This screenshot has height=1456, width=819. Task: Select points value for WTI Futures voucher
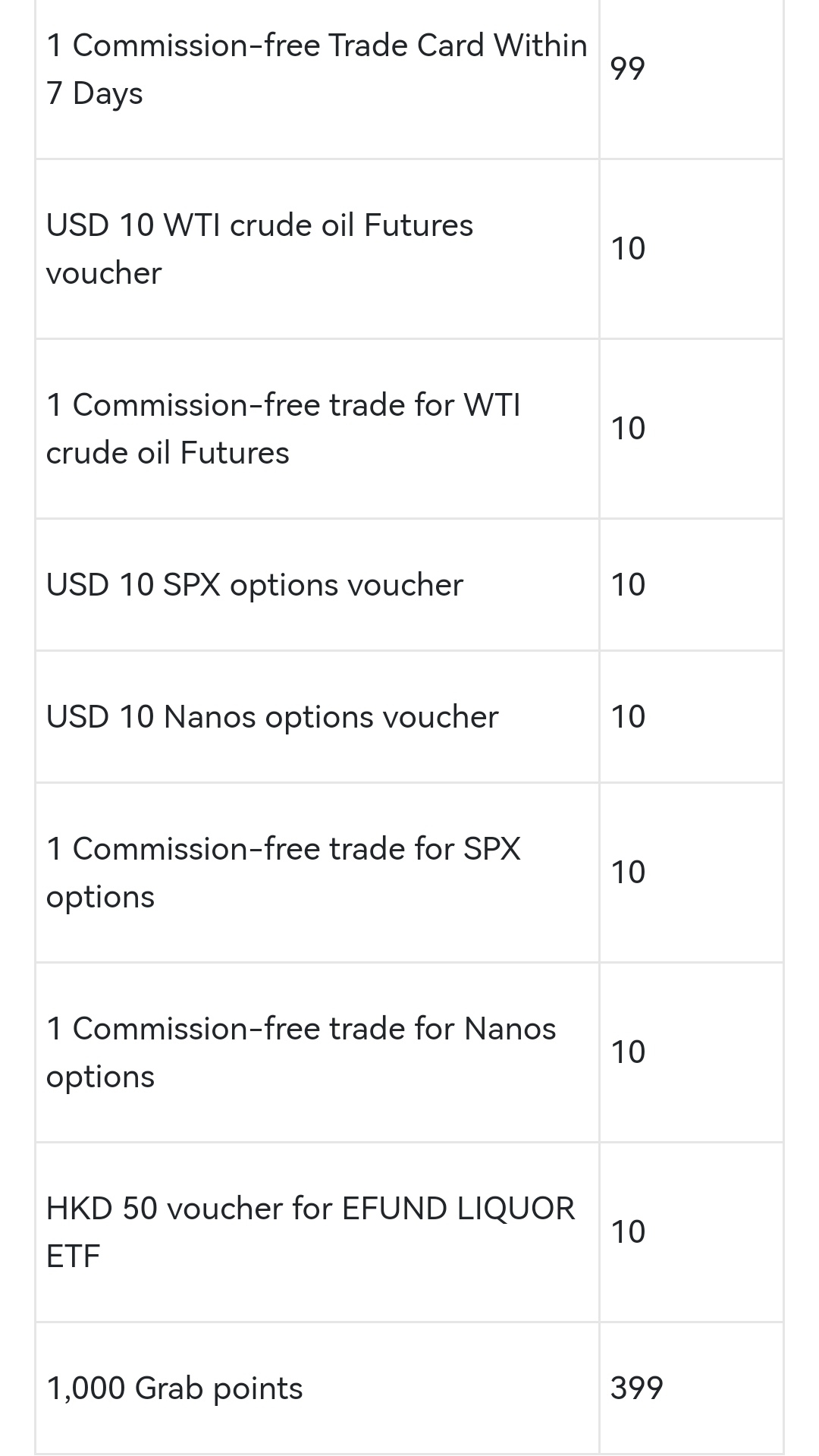click(628, 249)
